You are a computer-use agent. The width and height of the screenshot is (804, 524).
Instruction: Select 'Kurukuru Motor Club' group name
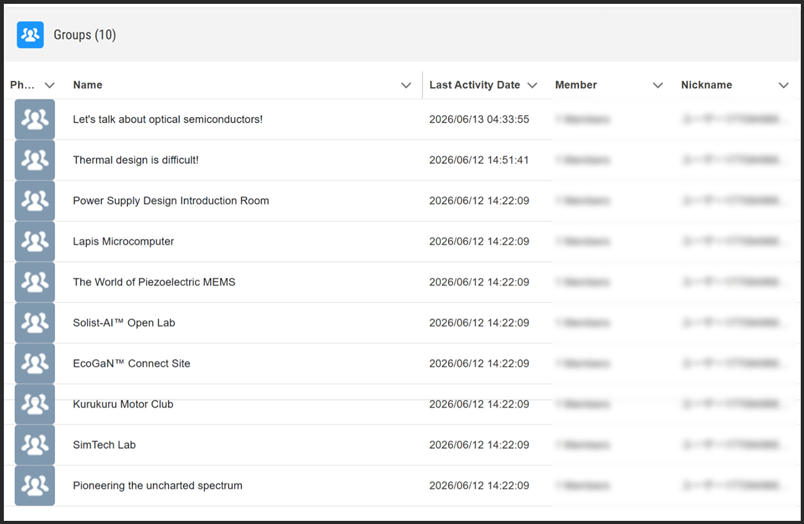click(123, 404)
